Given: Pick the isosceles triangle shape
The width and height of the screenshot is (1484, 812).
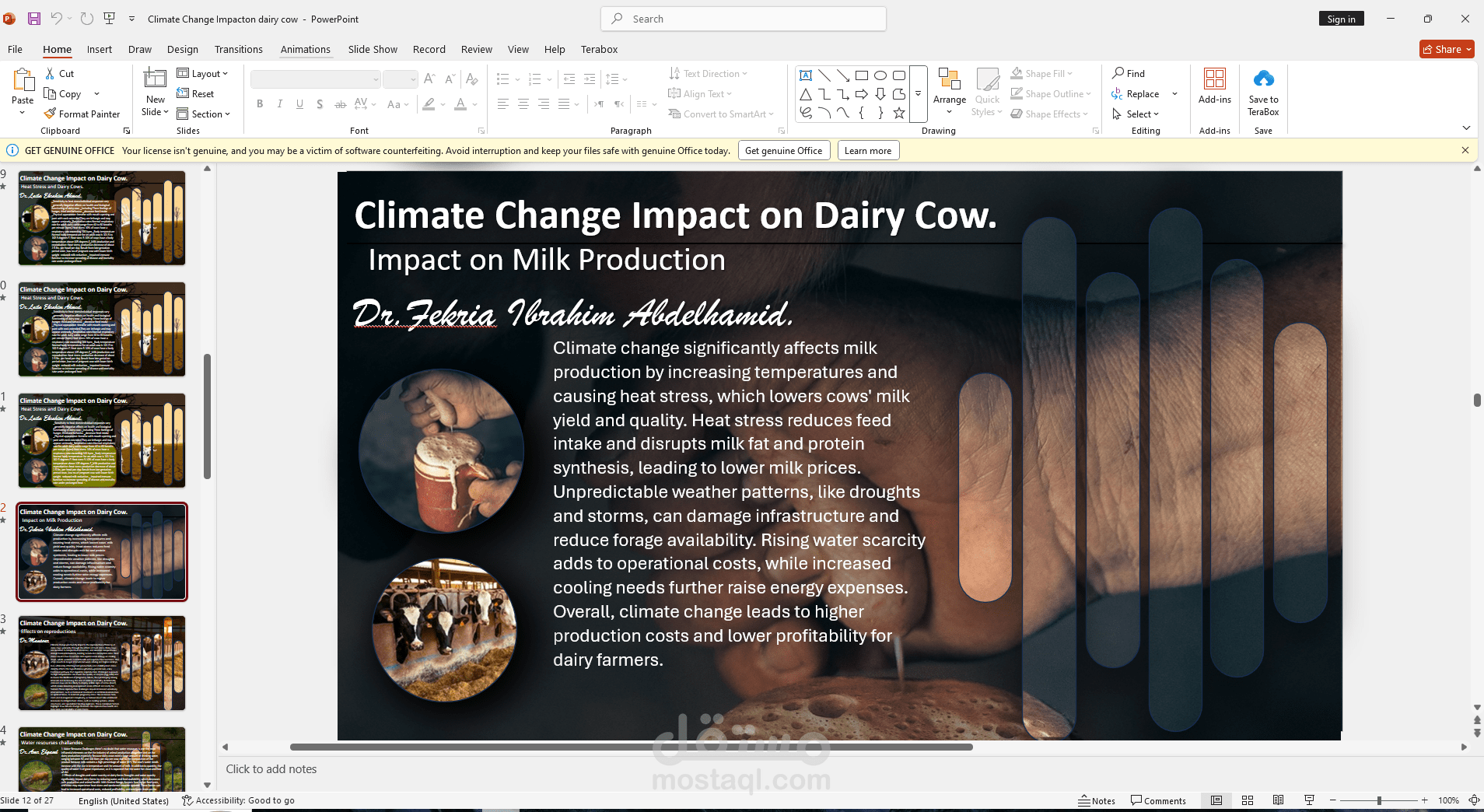Looking at the screenshot, I should (806, 94).
